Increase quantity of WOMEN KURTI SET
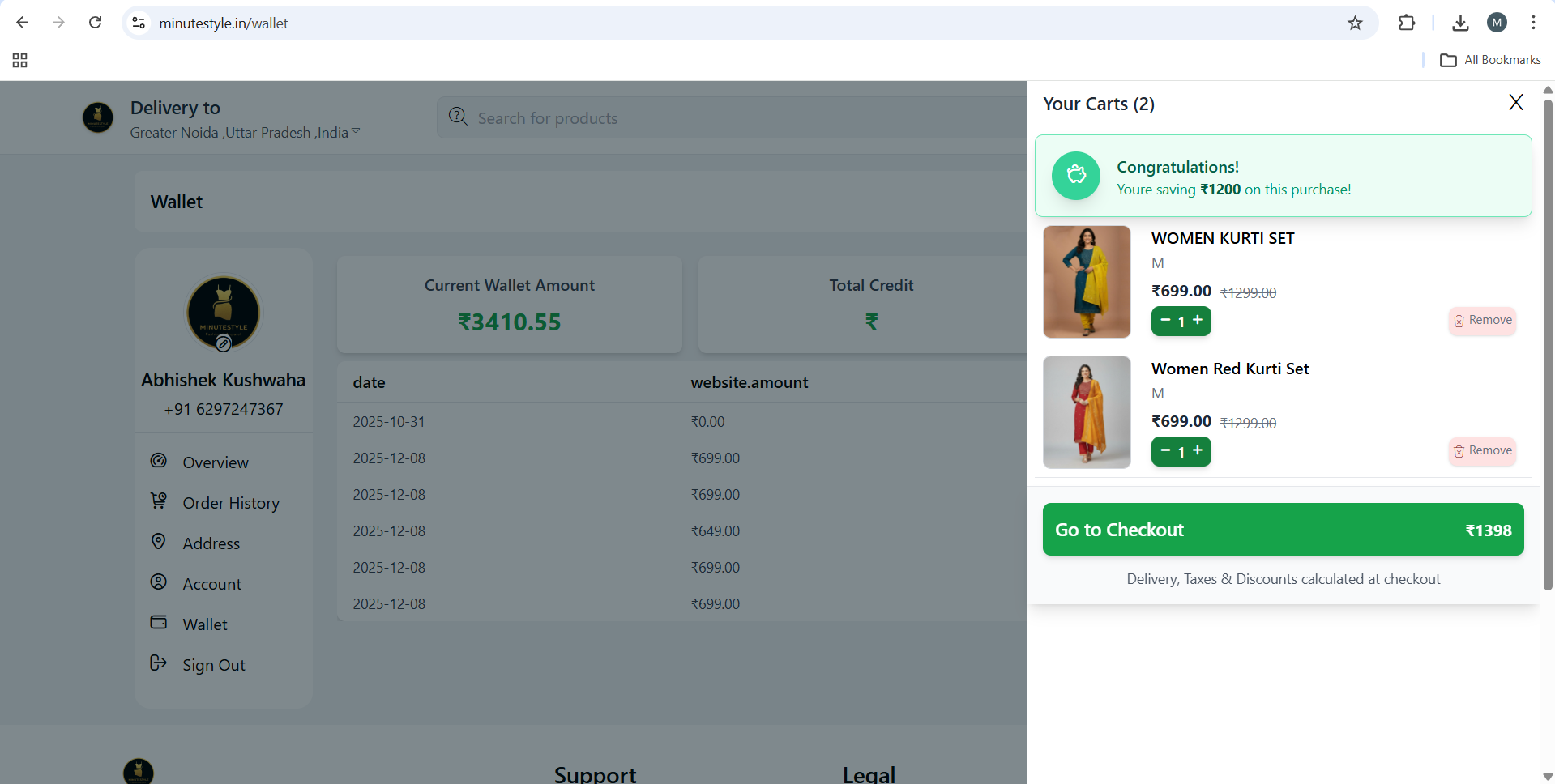Viewport: 1555px width, 784px height. [1198, 321]
